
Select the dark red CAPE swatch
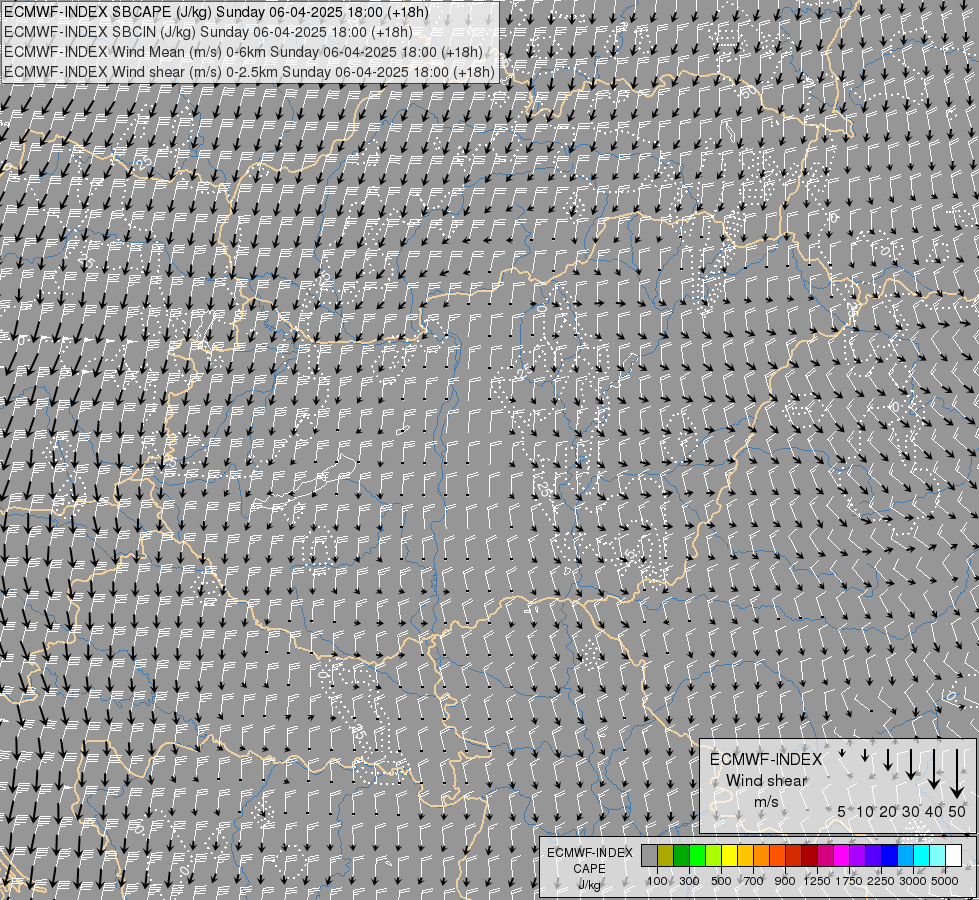tap(809, 855)
